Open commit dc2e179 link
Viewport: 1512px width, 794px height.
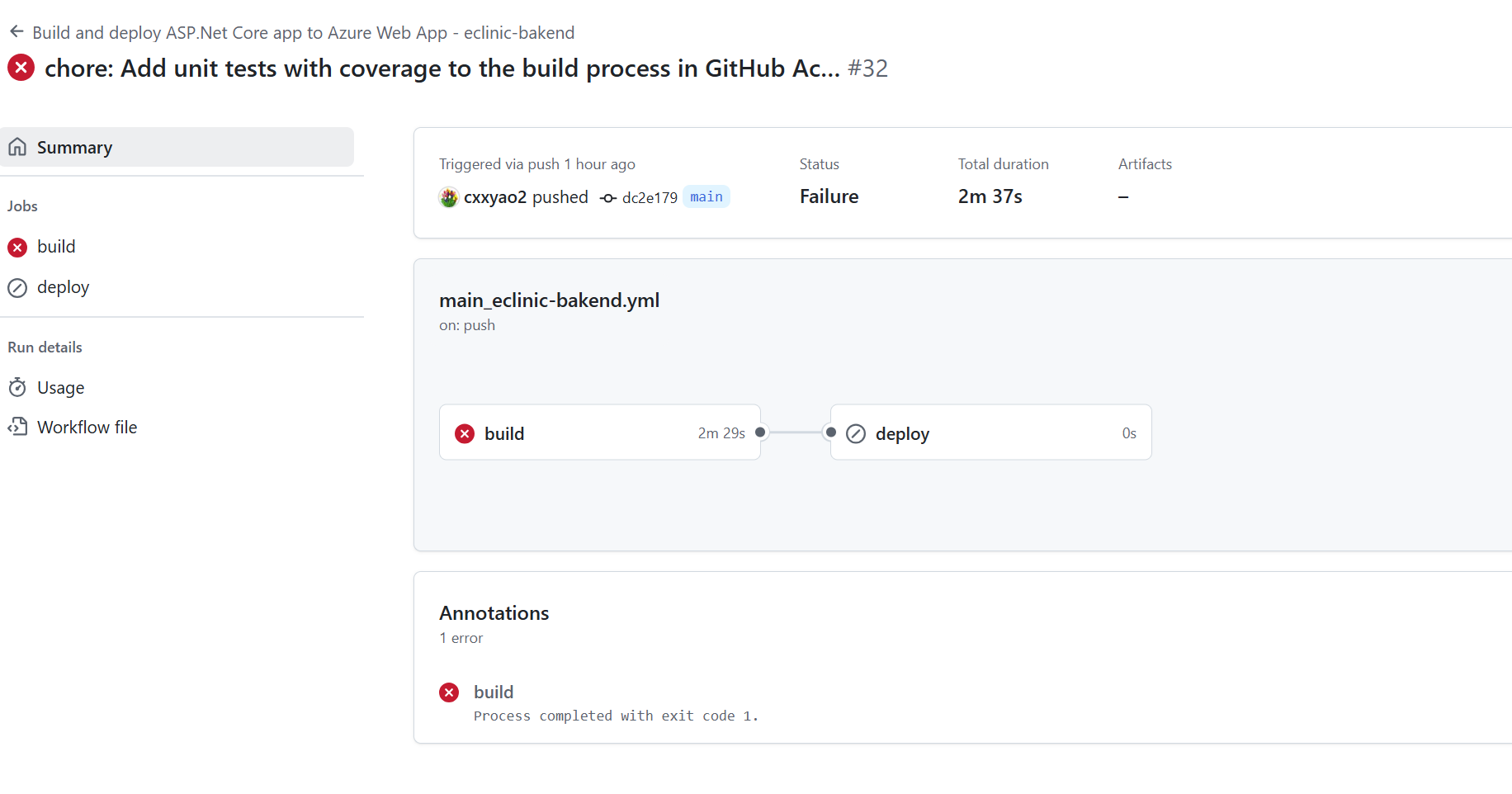point(650,198)
